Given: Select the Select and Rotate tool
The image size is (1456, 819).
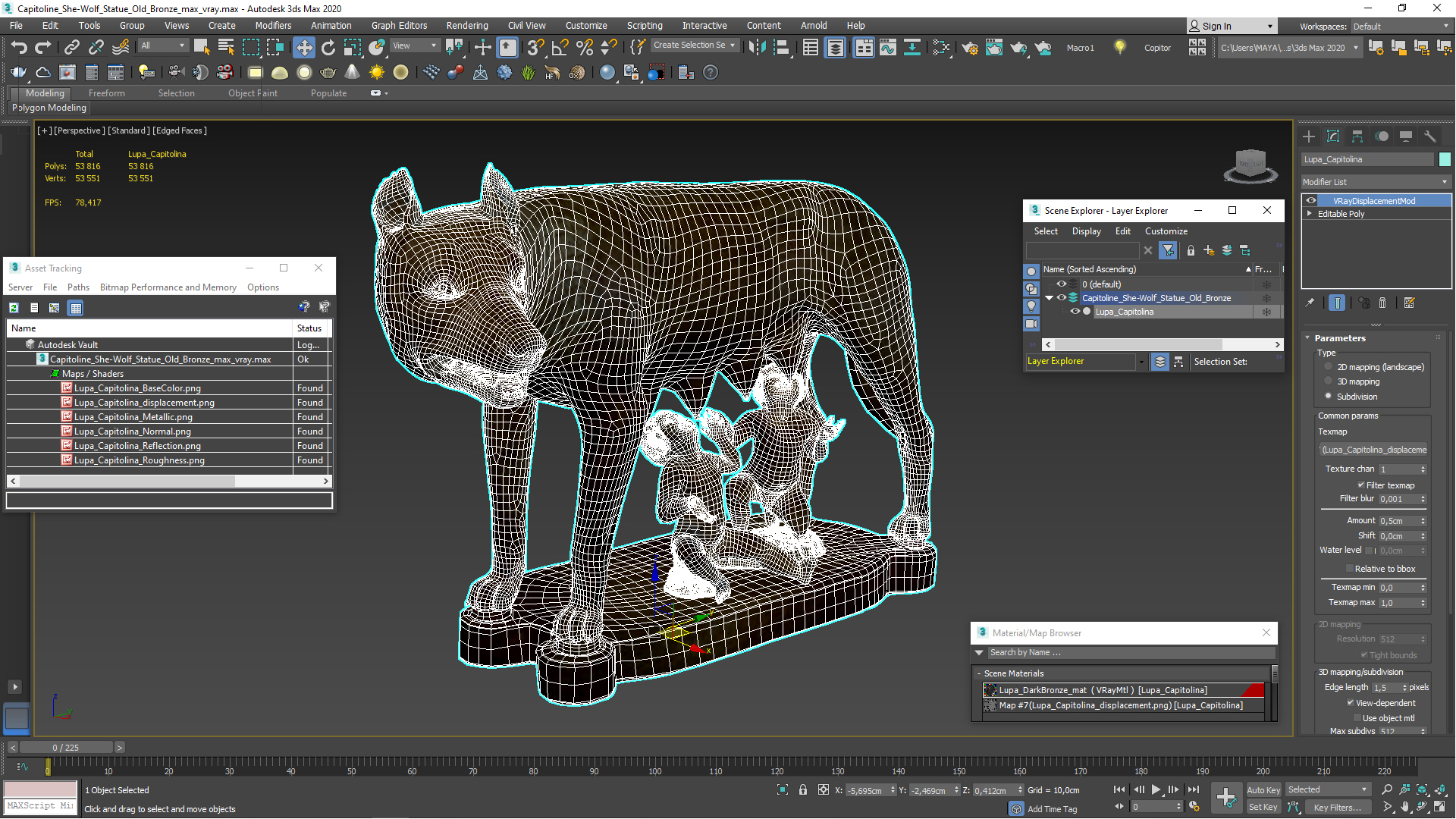Looking at the screenshot, I should [x=328, y=48].
